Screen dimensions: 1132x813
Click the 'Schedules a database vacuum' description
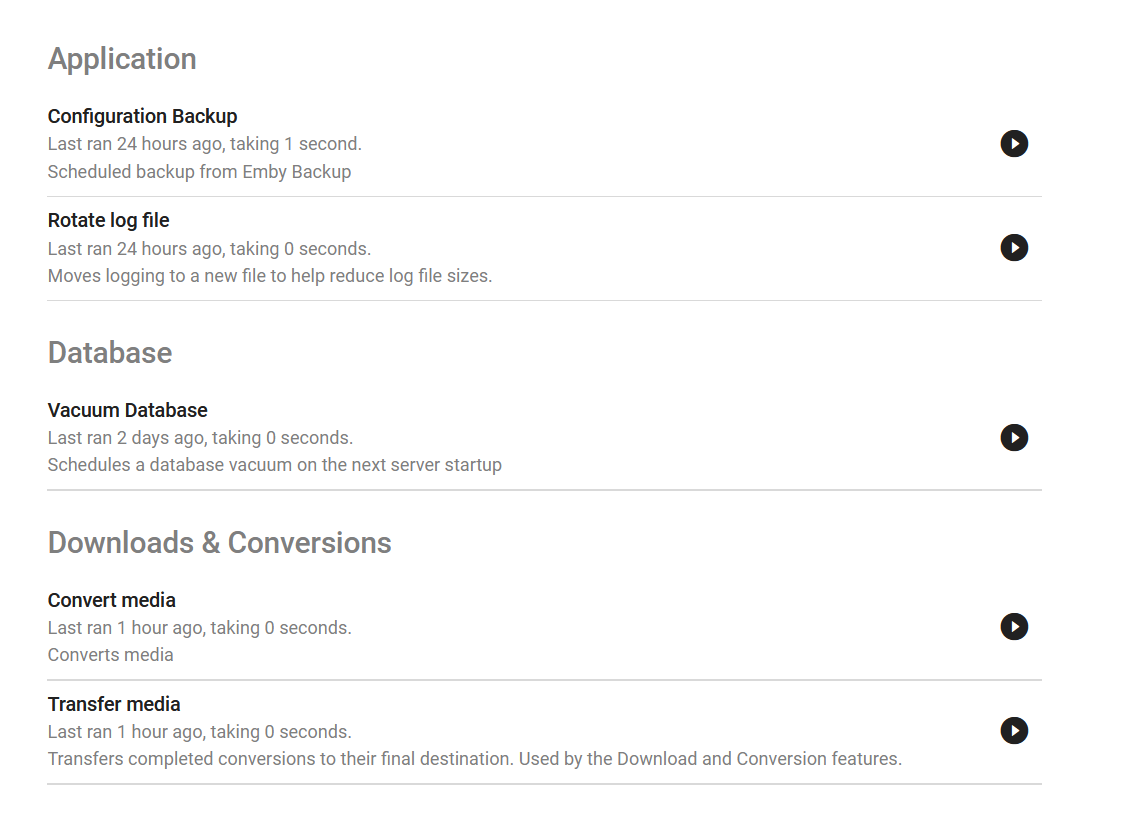[x=274, y=465]
